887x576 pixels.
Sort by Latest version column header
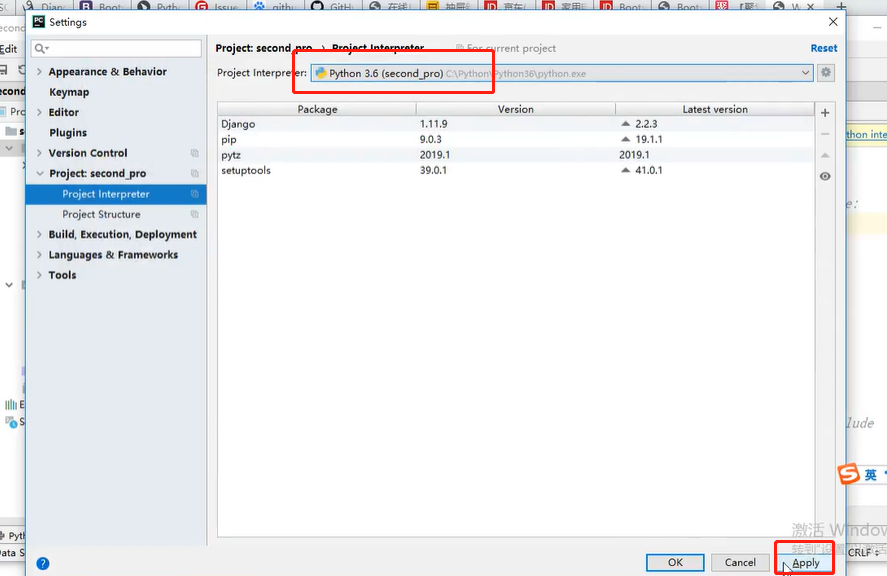(714, 109)
